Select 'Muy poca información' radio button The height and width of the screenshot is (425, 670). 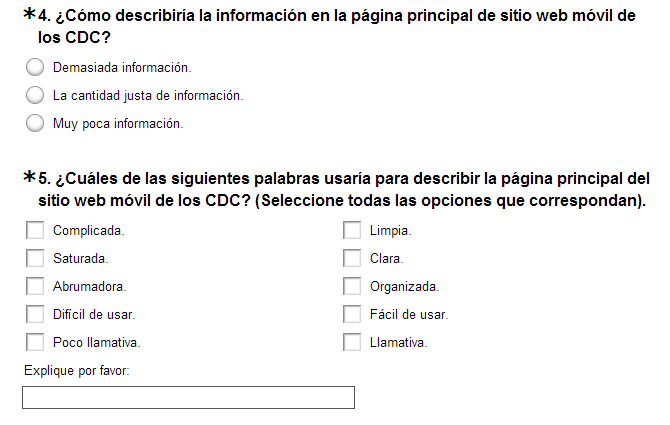pyautogui.click(x=35, y=124)
